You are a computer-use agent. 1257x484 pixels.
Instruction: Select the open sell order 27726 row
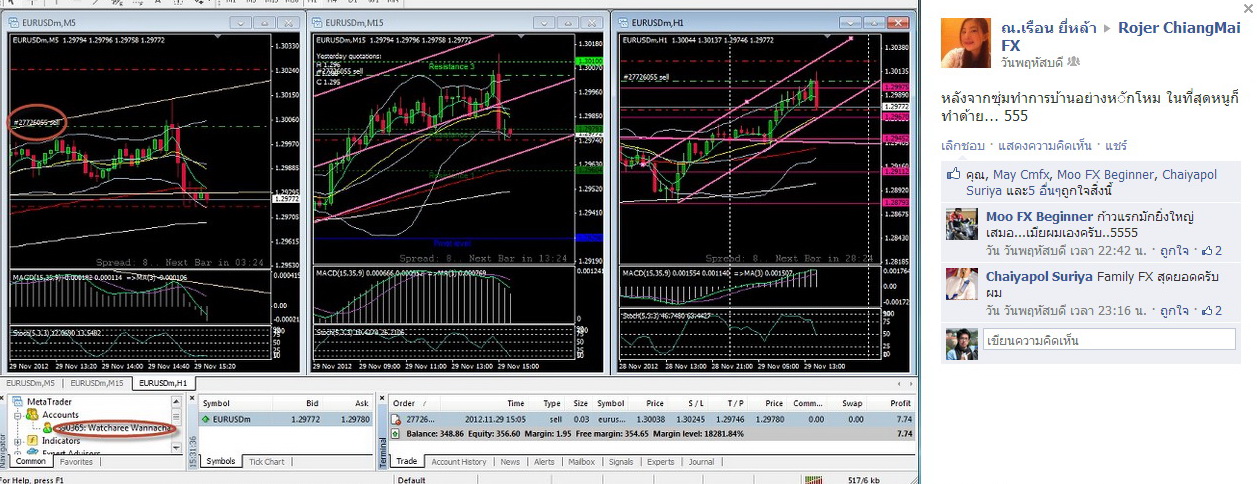tap(652, 420)
